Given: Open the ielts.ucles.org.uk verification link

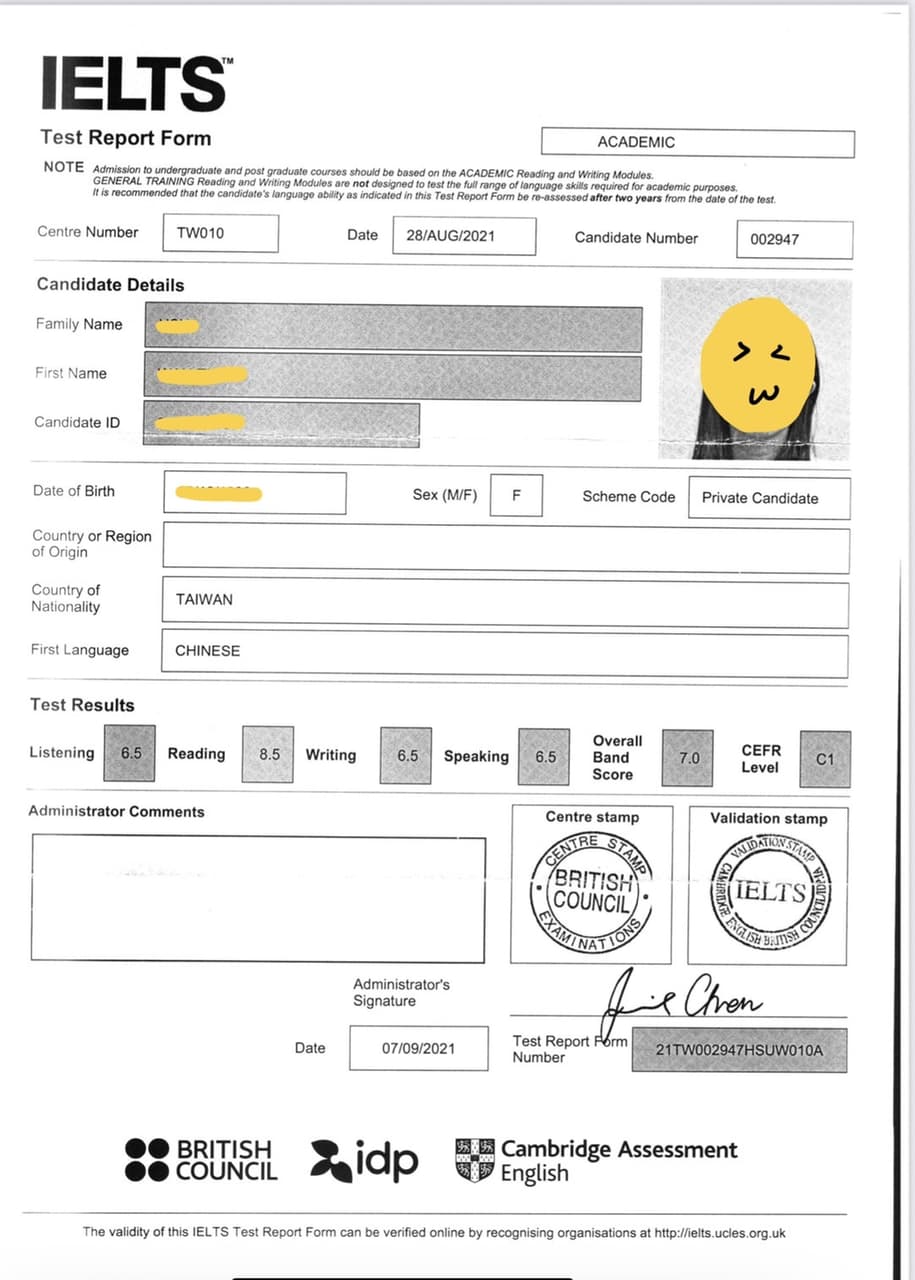Looking at the screenshot, I should 719,1233.
